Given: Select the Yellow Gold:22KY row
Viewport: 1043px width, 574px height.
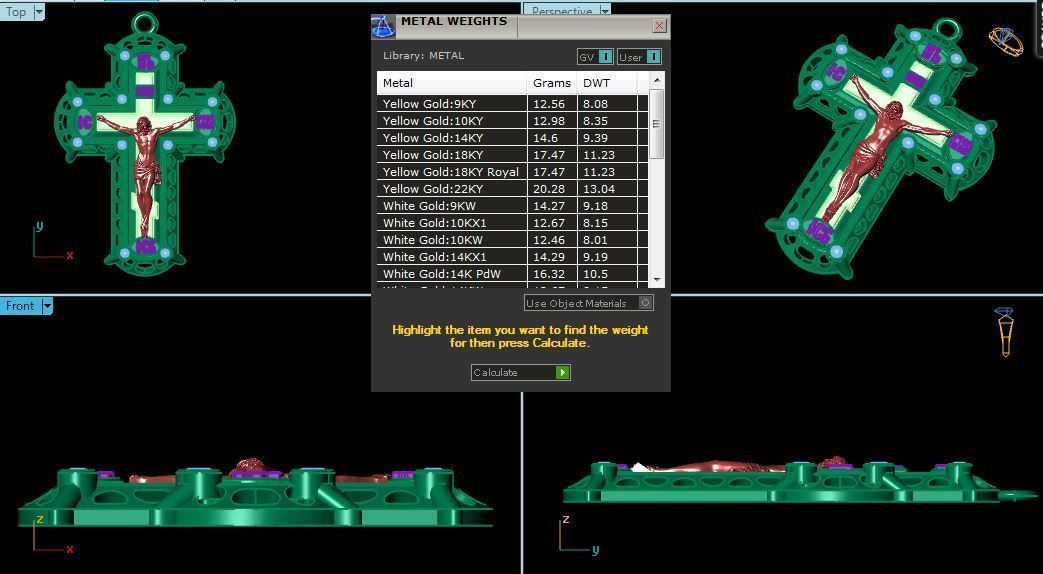Looking at the screenshot, I should click(x=512, y=189).
